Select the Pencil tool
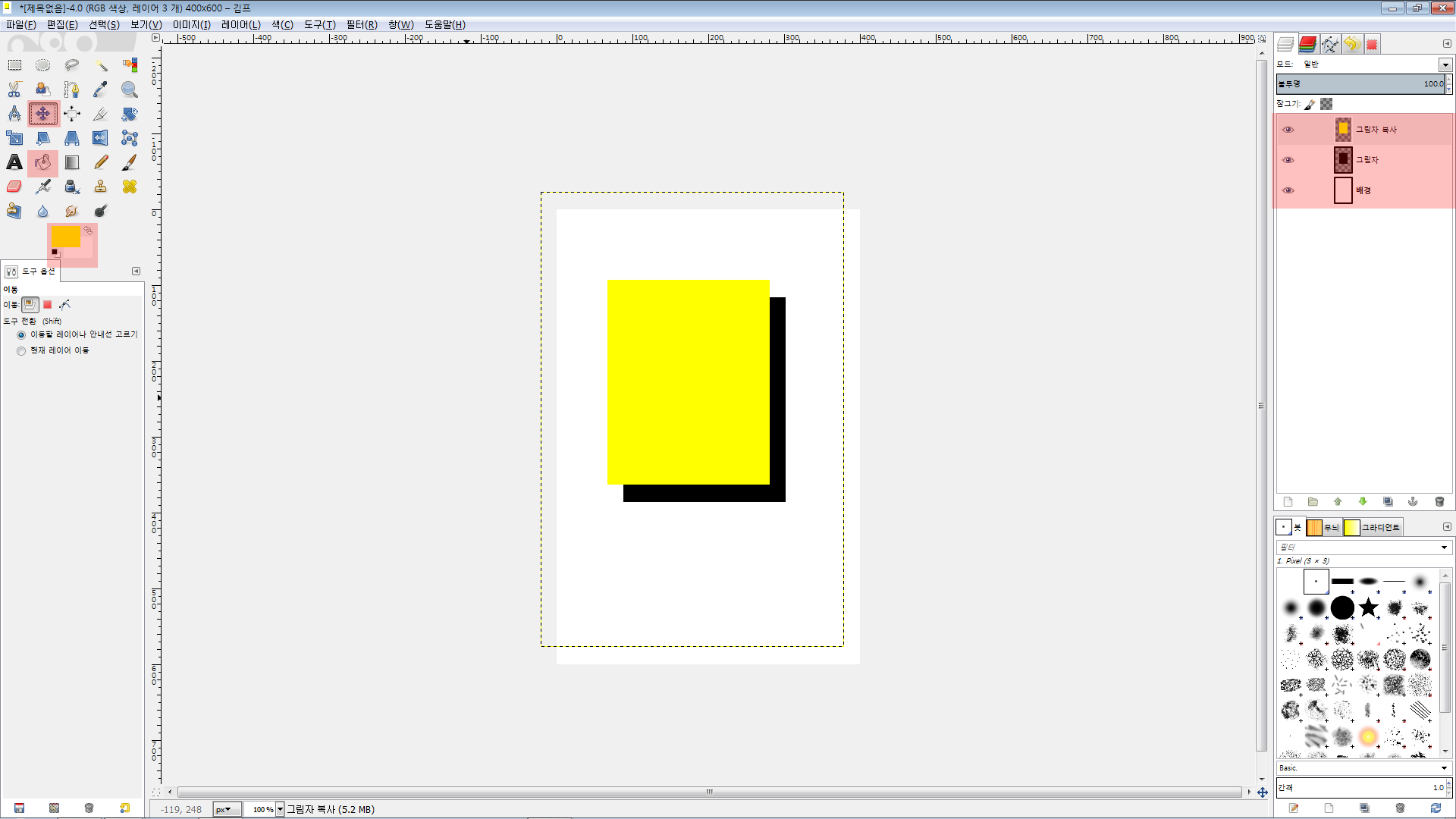Image resolution: width=1456 pixels, height=819 pixels. [101, 162]
